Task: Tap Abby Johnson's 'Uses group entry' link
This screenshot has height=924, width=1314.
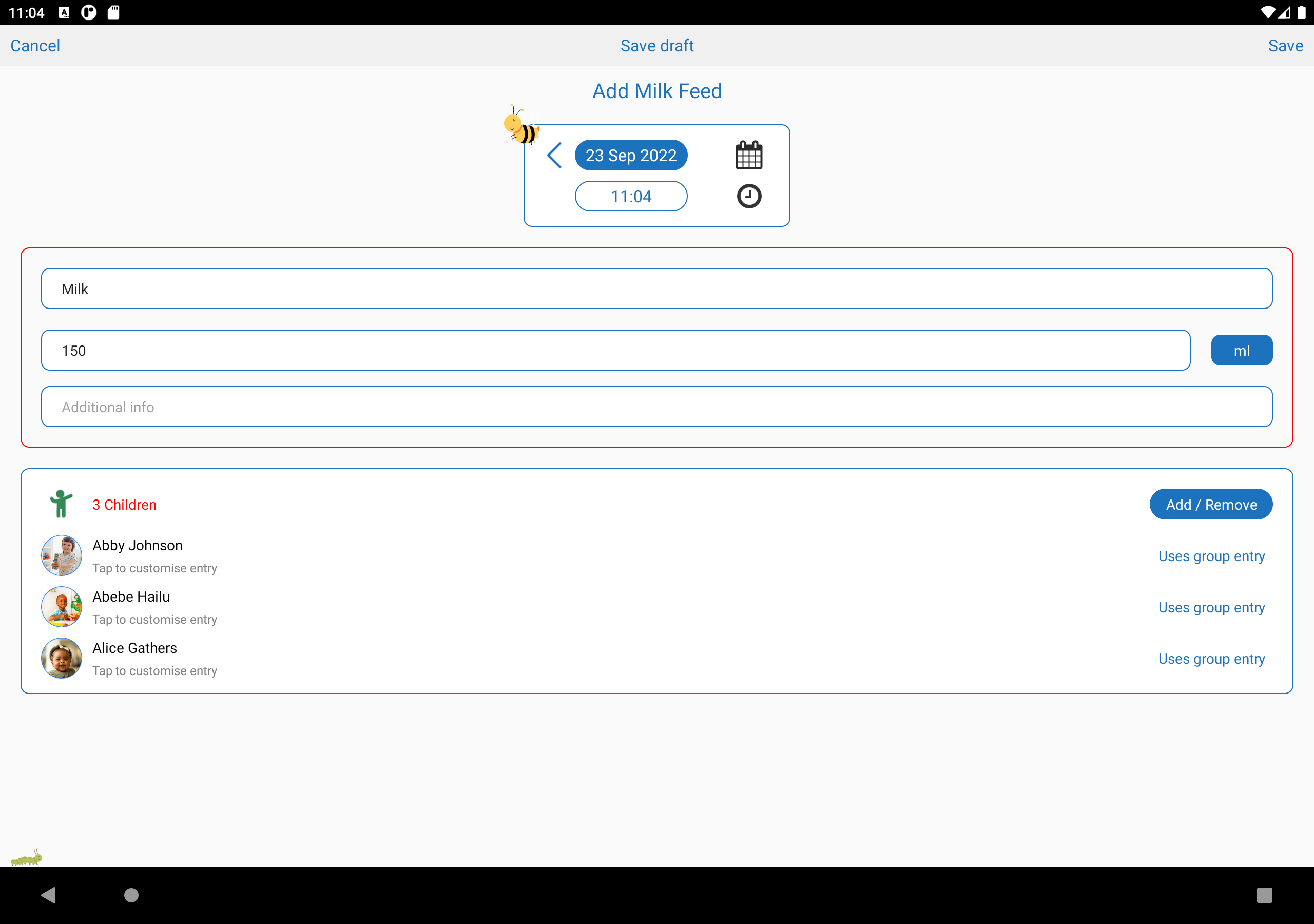Action: (x=1211, y=556)
